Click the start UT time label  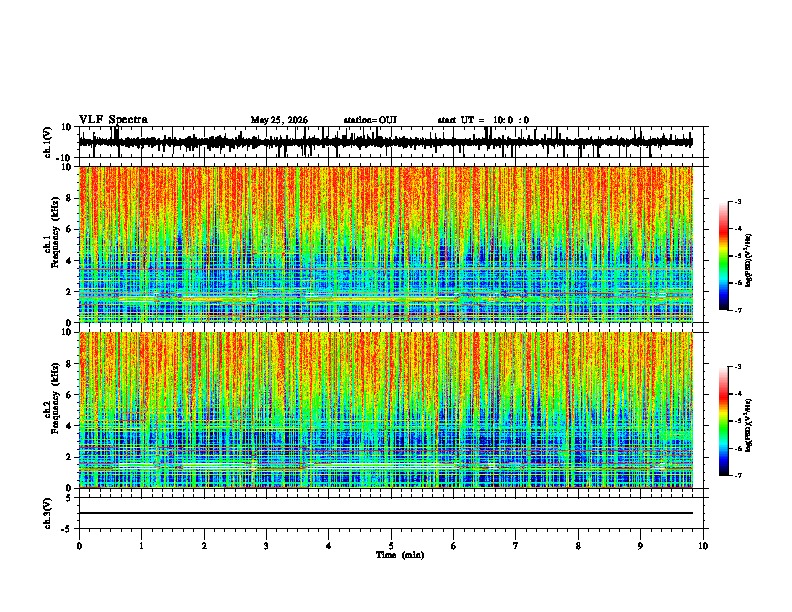pos(483,120)
